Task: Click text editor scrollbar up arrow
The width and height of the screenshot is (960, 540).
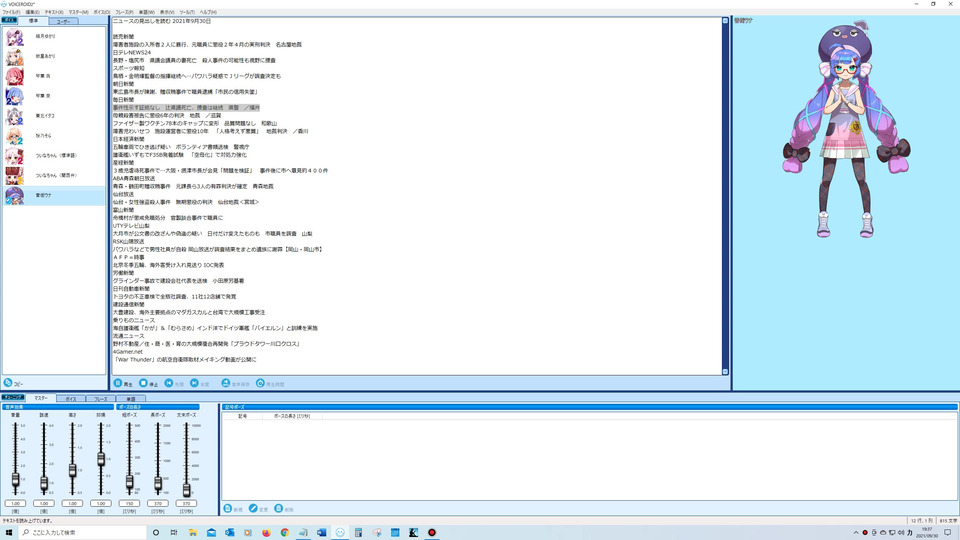Action: (726, 21)
